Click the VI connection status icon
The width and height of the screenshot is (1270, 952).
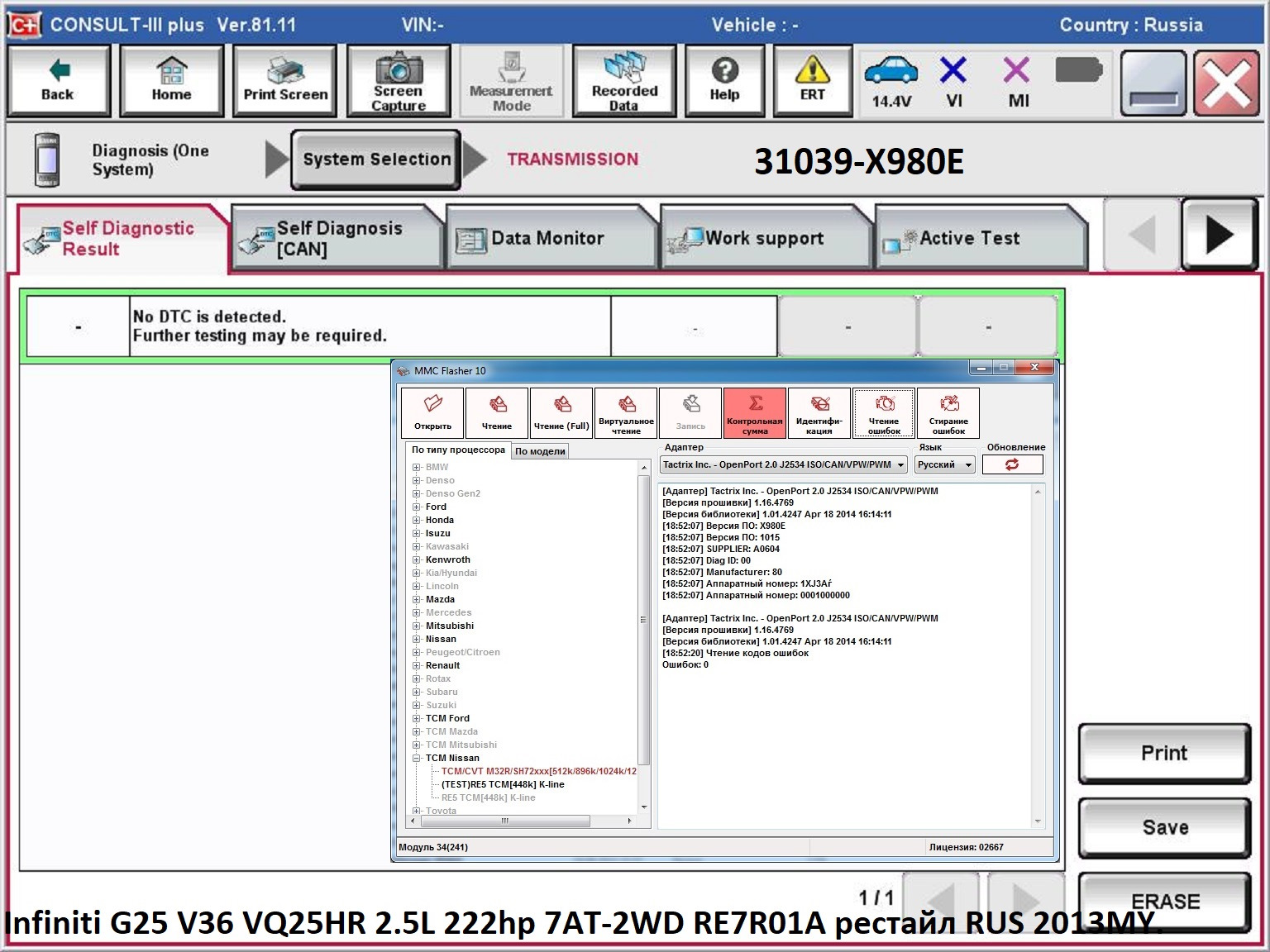953,83
